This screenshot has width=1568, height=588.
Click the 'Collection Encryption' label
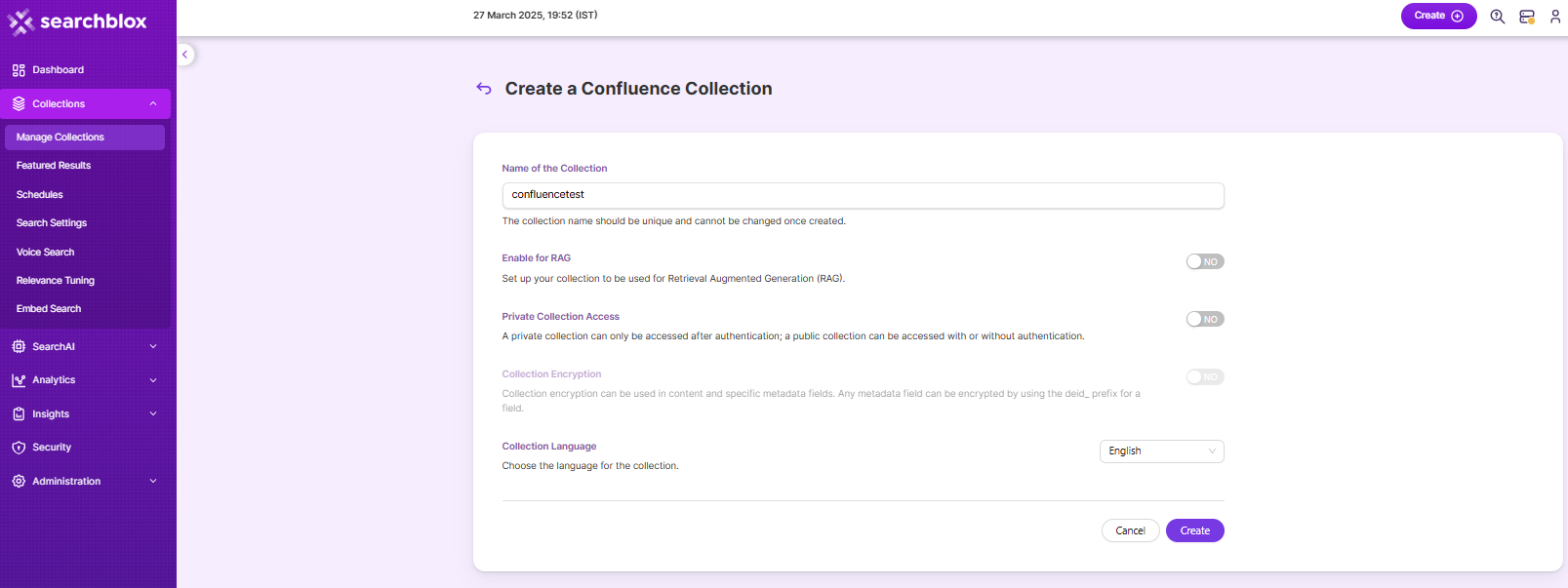551,374
